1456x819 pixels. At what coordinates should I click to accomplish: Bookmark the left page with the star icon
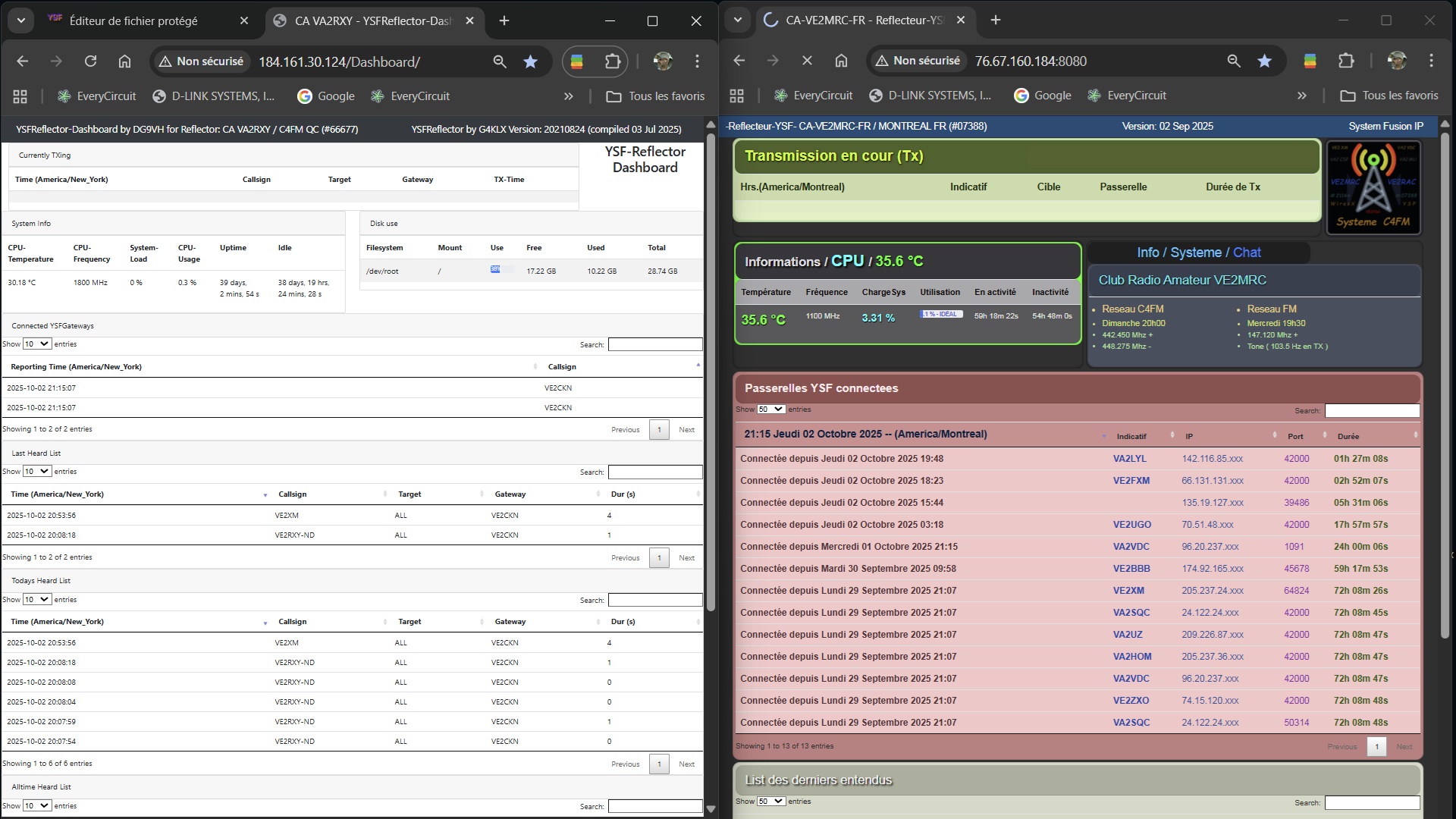[x=530, y=61]
